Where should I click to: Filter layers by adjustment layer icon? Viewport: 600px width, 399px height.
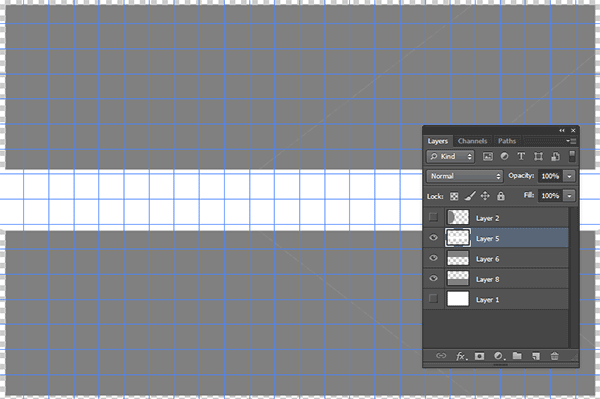click(504, 156)
